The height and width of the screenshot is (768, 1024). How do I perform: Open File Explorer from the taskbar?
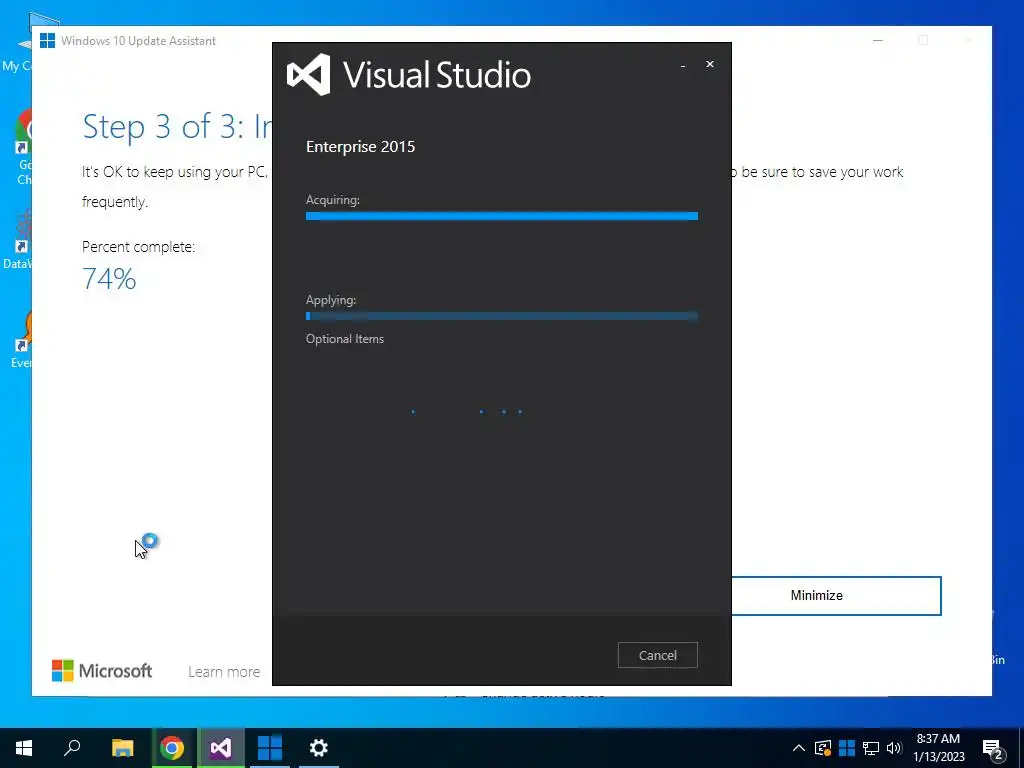coord(122,748)
